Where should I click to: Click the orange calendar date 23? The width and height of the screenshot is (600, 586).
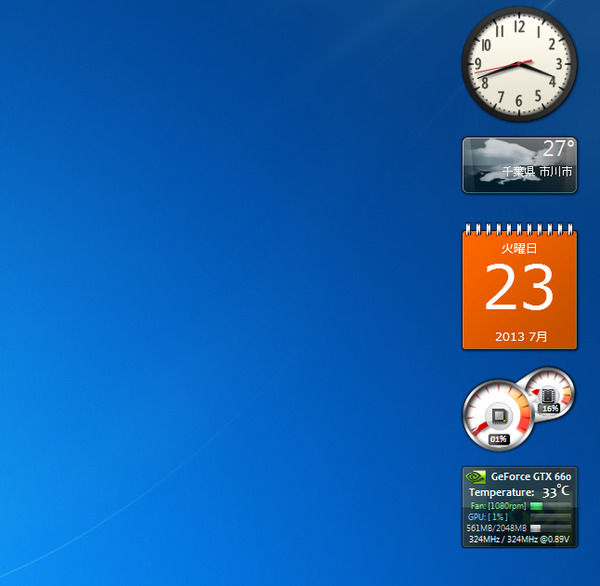click(x=519, y=286)
